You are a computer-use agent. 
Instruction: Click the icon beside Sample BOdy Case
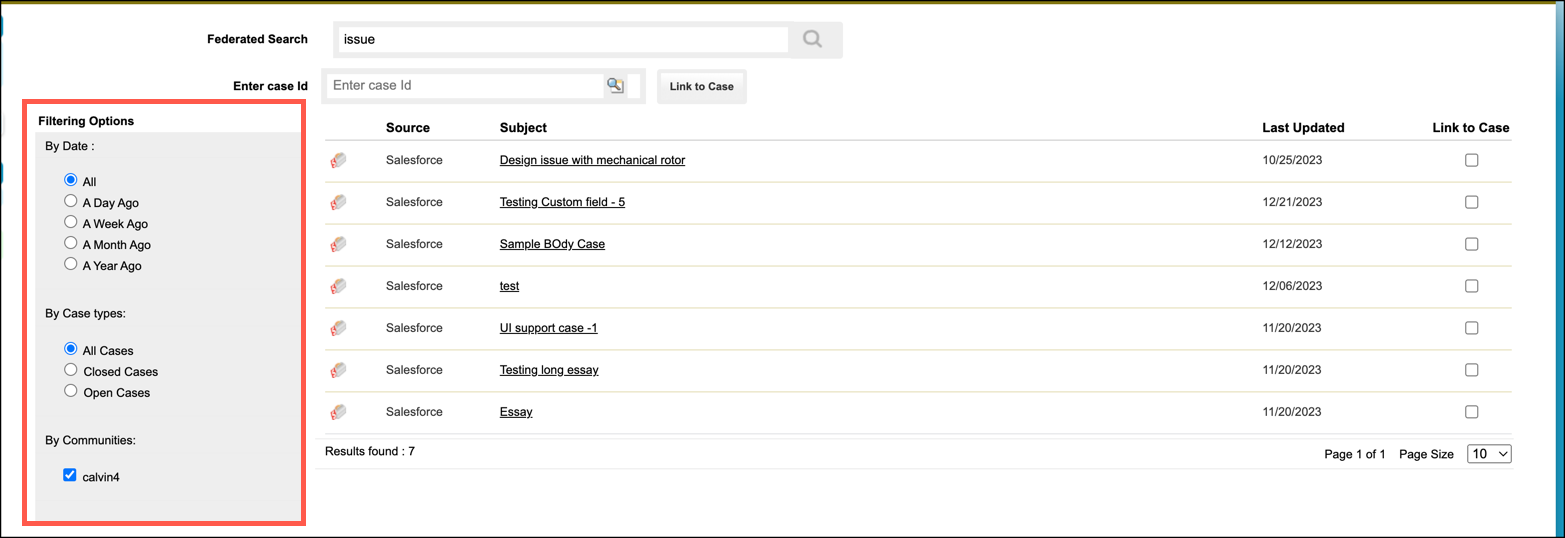[x=338, y=244]
